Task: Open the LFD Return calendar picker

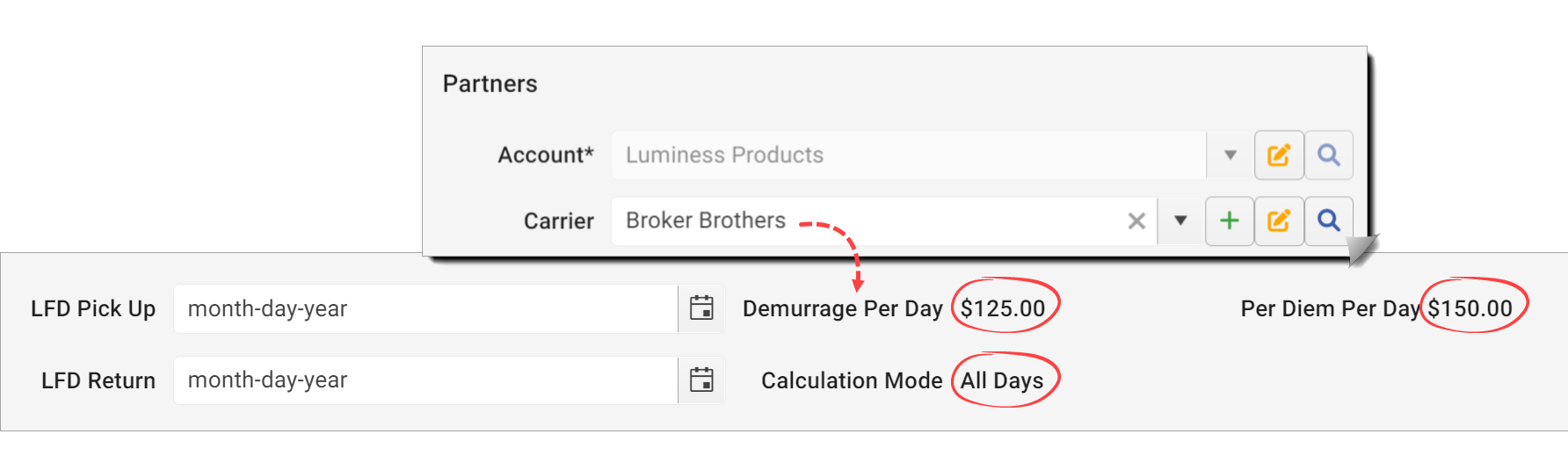Action: pyautogui.click(x=701, y=380)
